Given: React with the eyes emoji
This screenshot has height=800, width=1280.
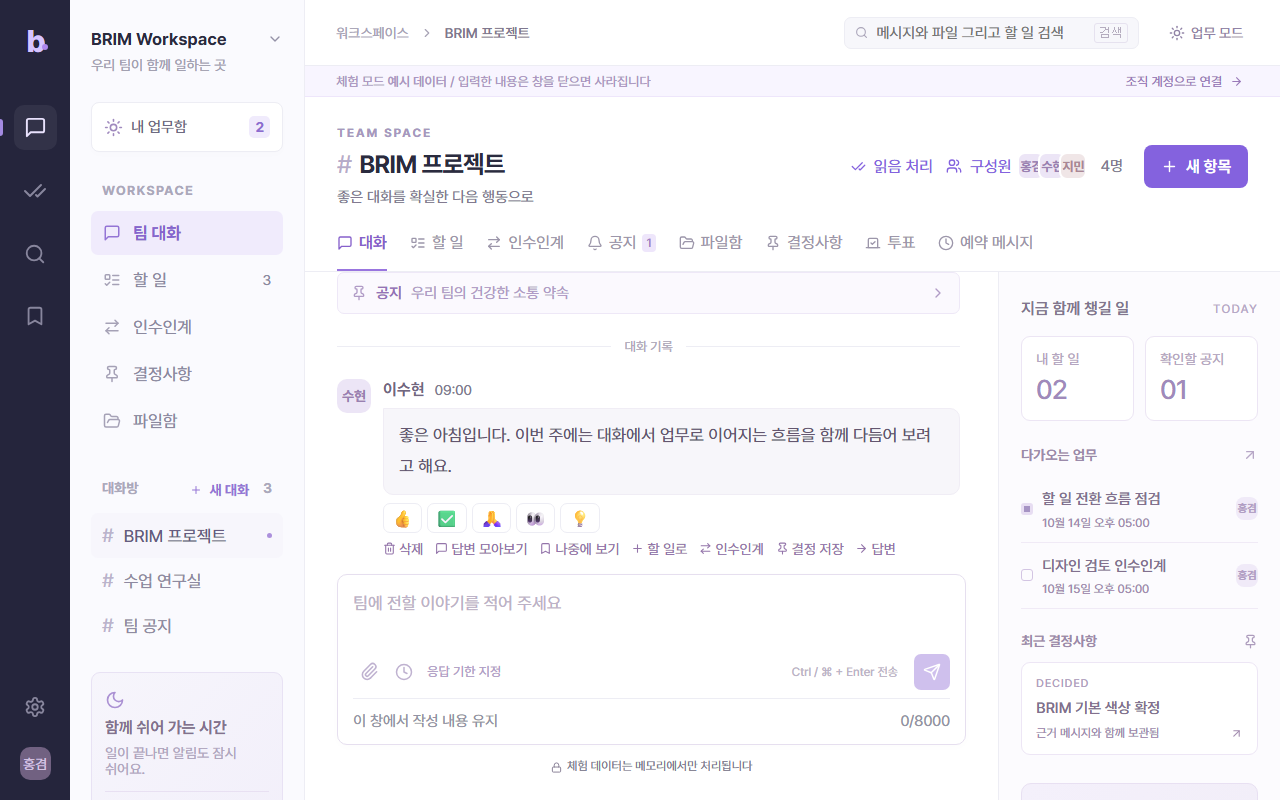Looking at the screenshot, I should pos(535,518).
